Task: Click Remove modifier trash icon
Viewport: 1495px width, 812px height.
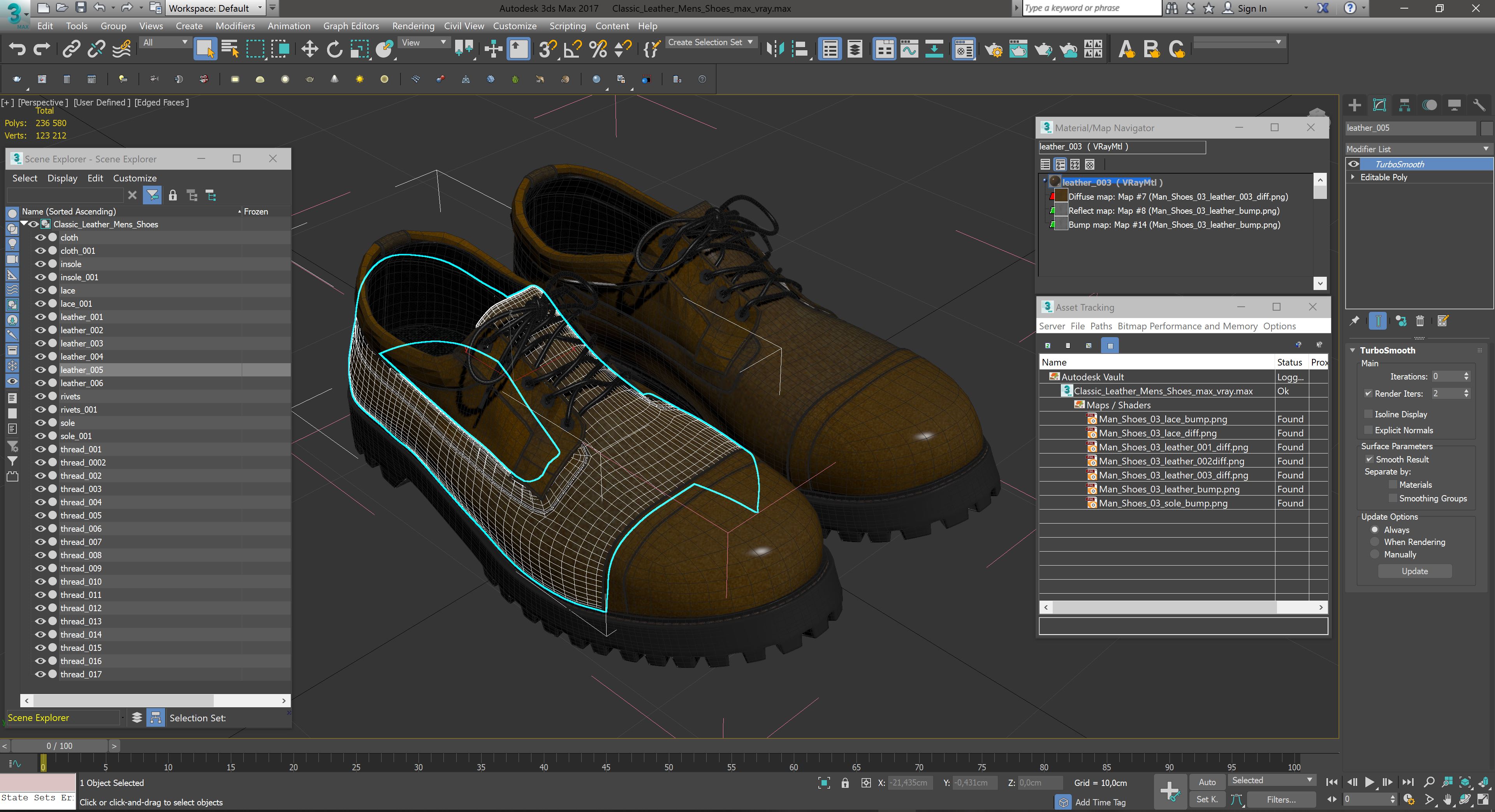Action: 1420,321
